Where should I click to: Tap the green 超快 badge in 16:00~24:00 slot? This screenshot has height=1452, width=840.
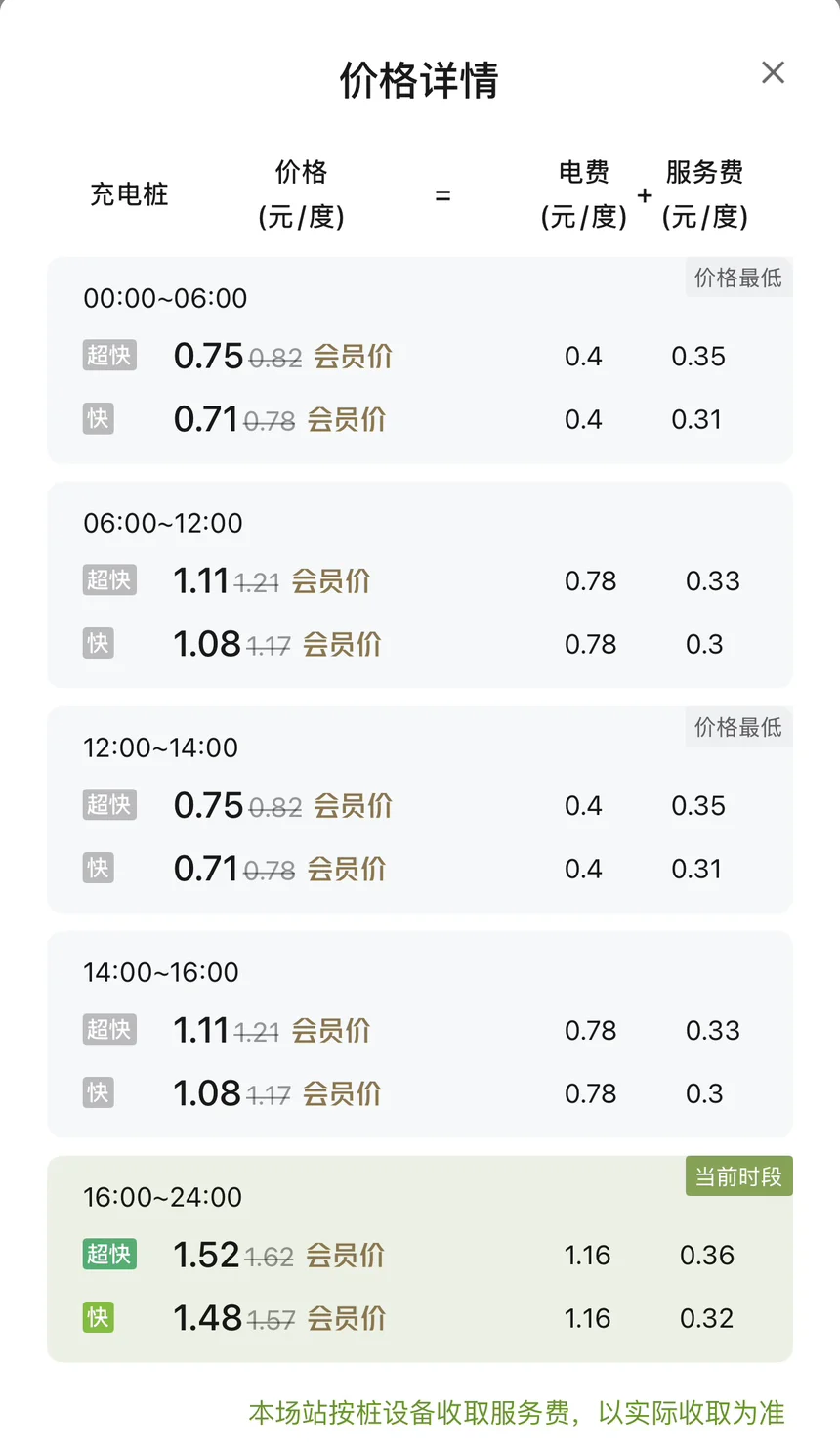(x=108, y=1255)
